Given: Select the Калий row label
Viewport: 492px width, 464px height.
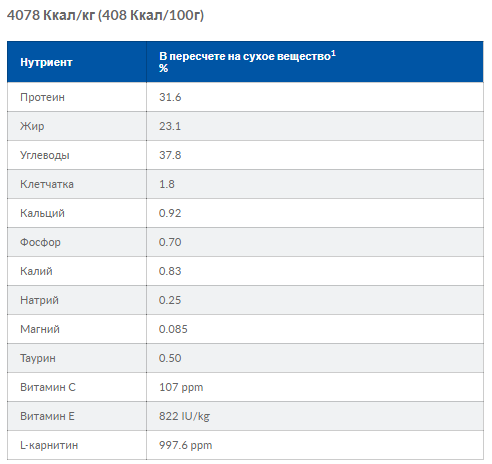Looking at the screenshot, I should tap(36, 271).
